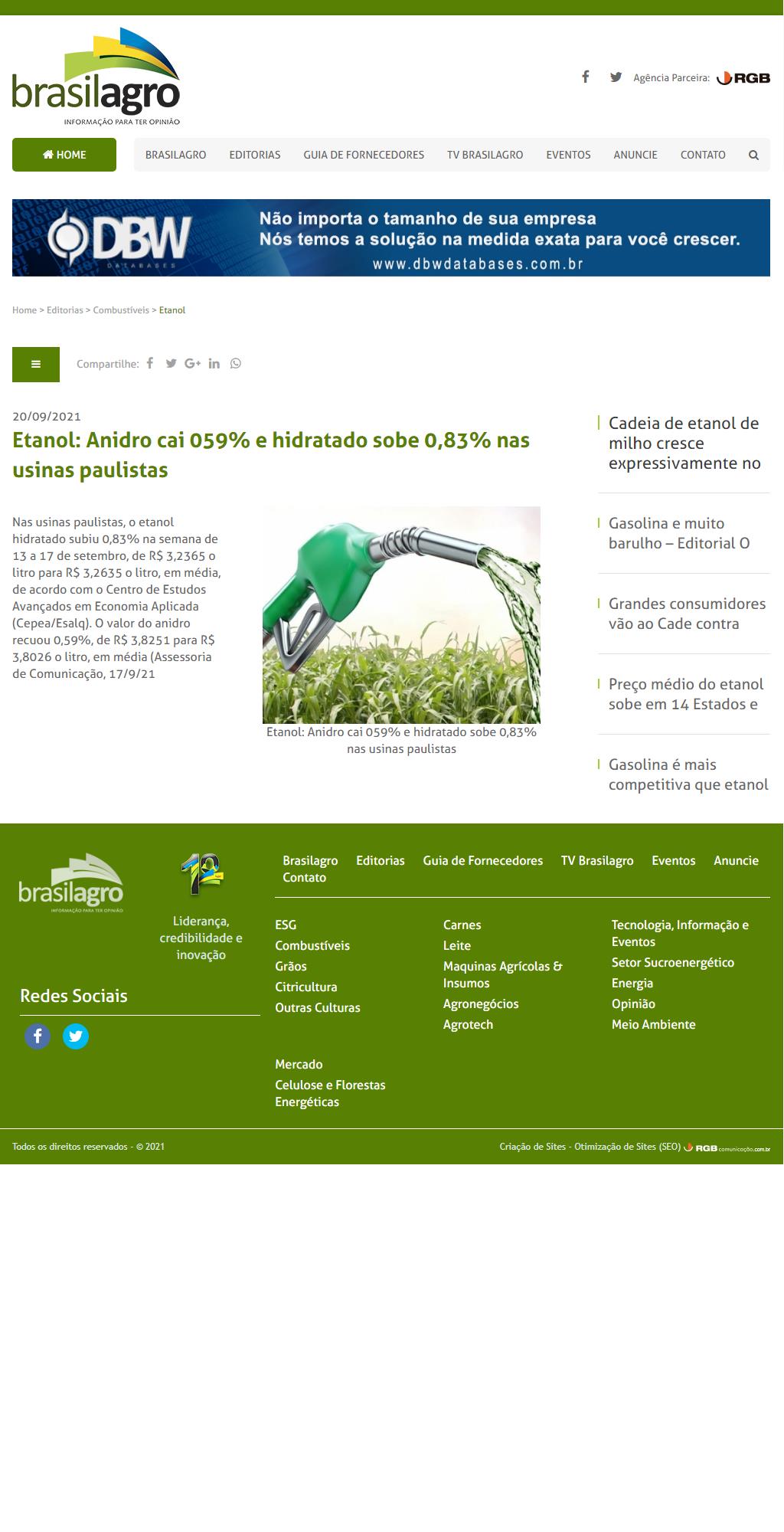This screenshot has height=1532, width=784.
Task: Click the Facebook icon in the header
Action: pos(585,77)
